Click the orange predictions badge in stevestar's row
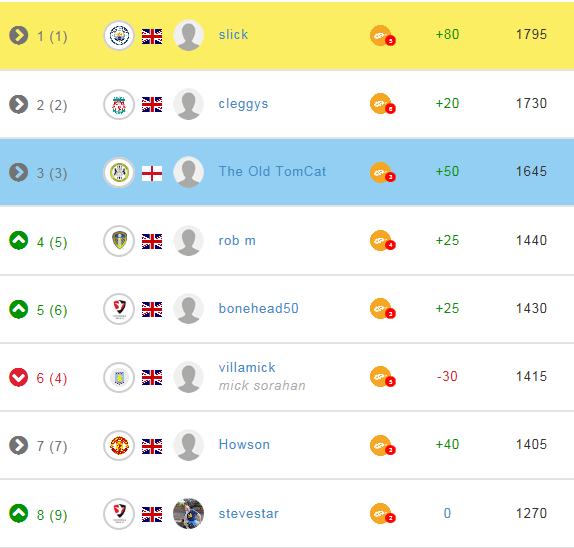 click(383, 514)
